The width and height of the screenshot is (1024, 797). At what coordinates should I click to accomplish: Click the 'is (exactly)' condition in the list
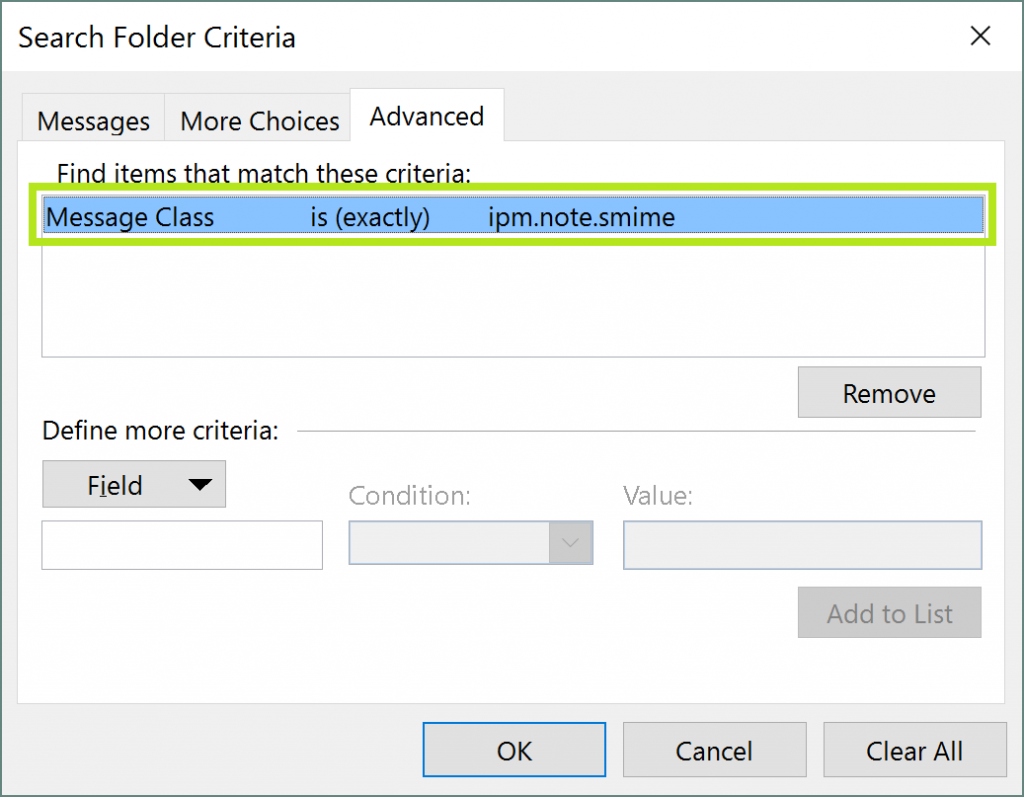click(369, 217)
